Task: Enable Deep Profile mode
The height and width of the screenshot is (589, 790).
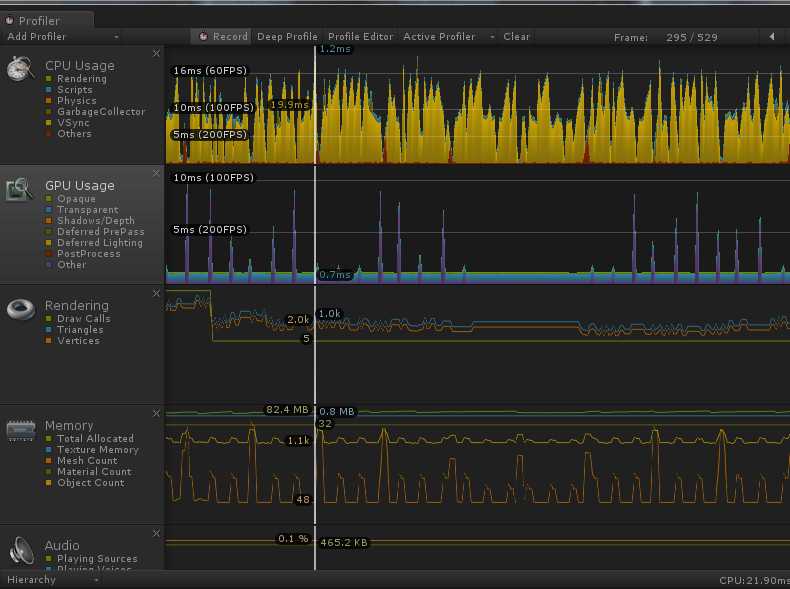Action: coord(287,36)
